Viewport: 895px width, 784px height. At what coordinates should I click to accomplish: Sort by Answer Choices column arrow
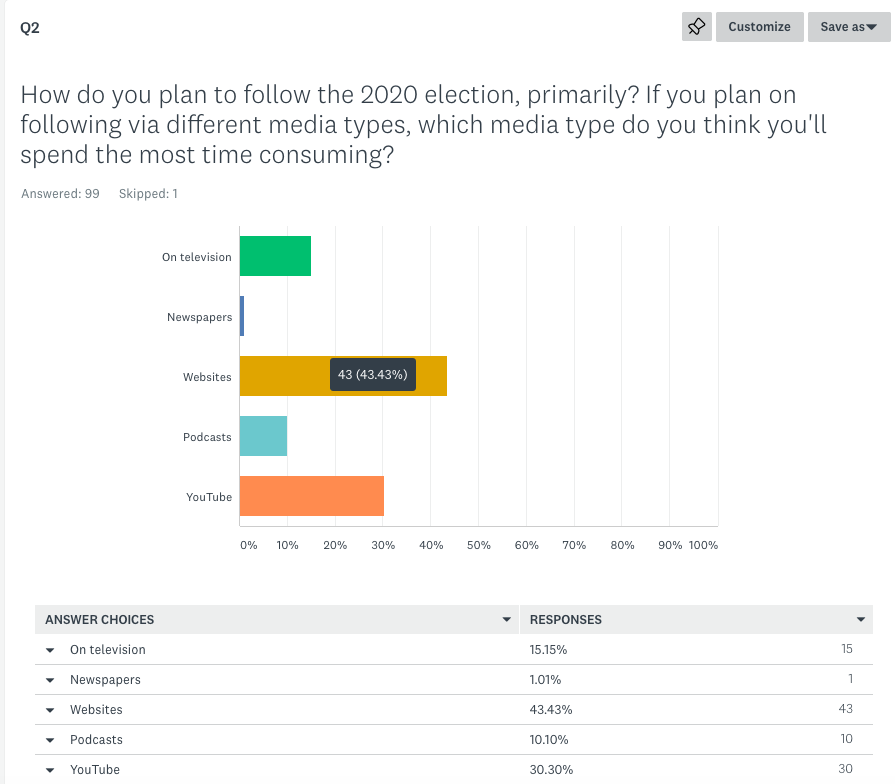coord(506,620)
